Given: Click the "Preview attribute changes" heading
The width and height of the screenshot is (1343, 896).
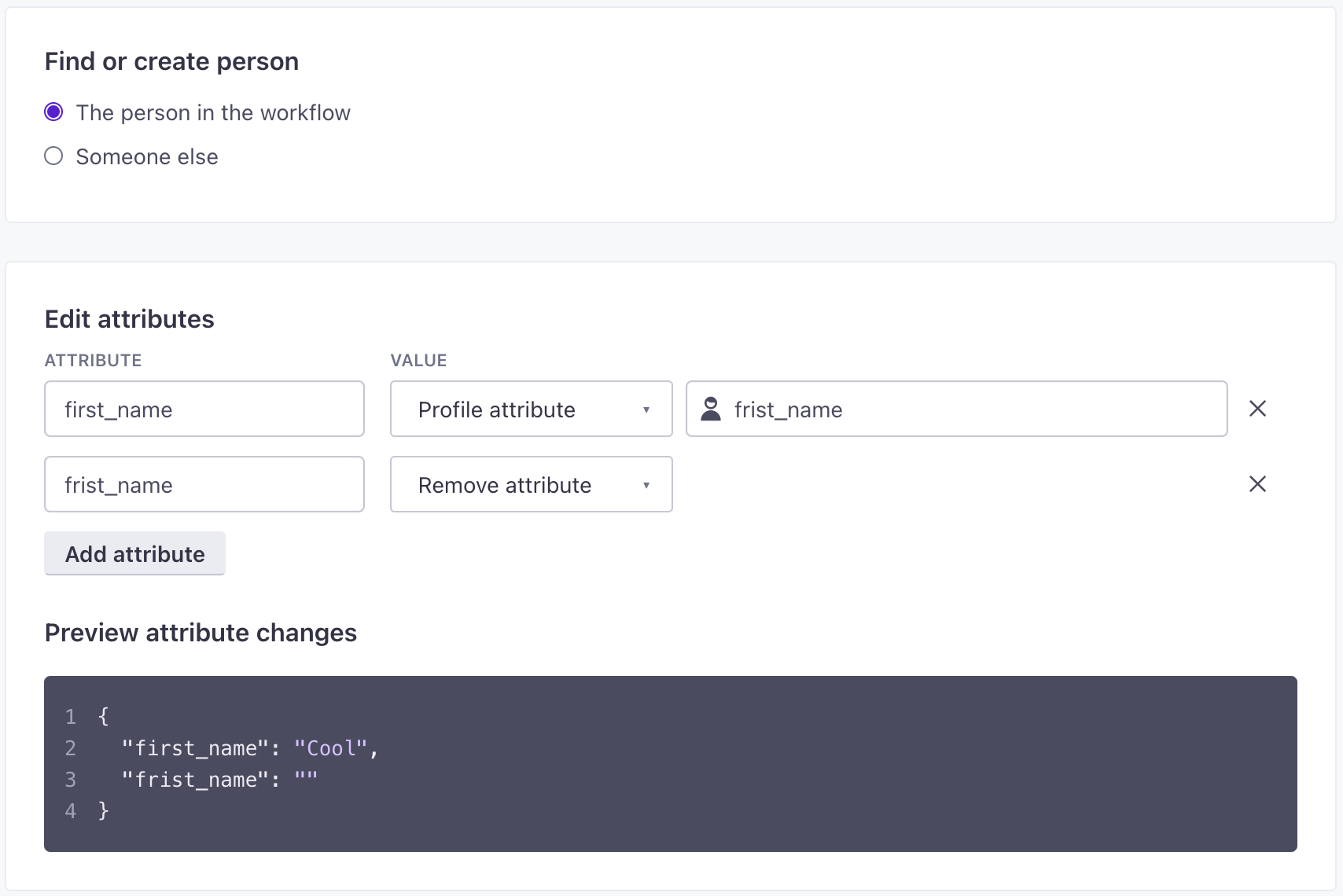Looking at the screenshot, I should (201, 633).
